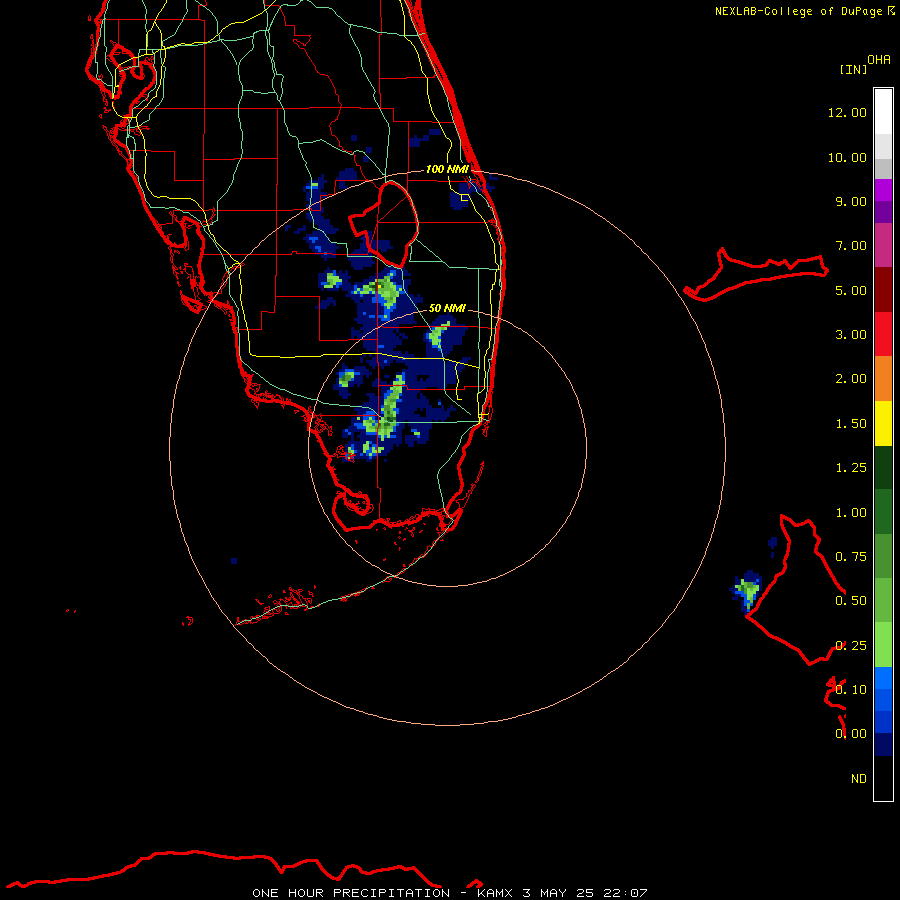This screenshot has width=900, height=900.
Task: Select the 7.00 legend value
Action: pyautogui.click(x=851, y=246)
